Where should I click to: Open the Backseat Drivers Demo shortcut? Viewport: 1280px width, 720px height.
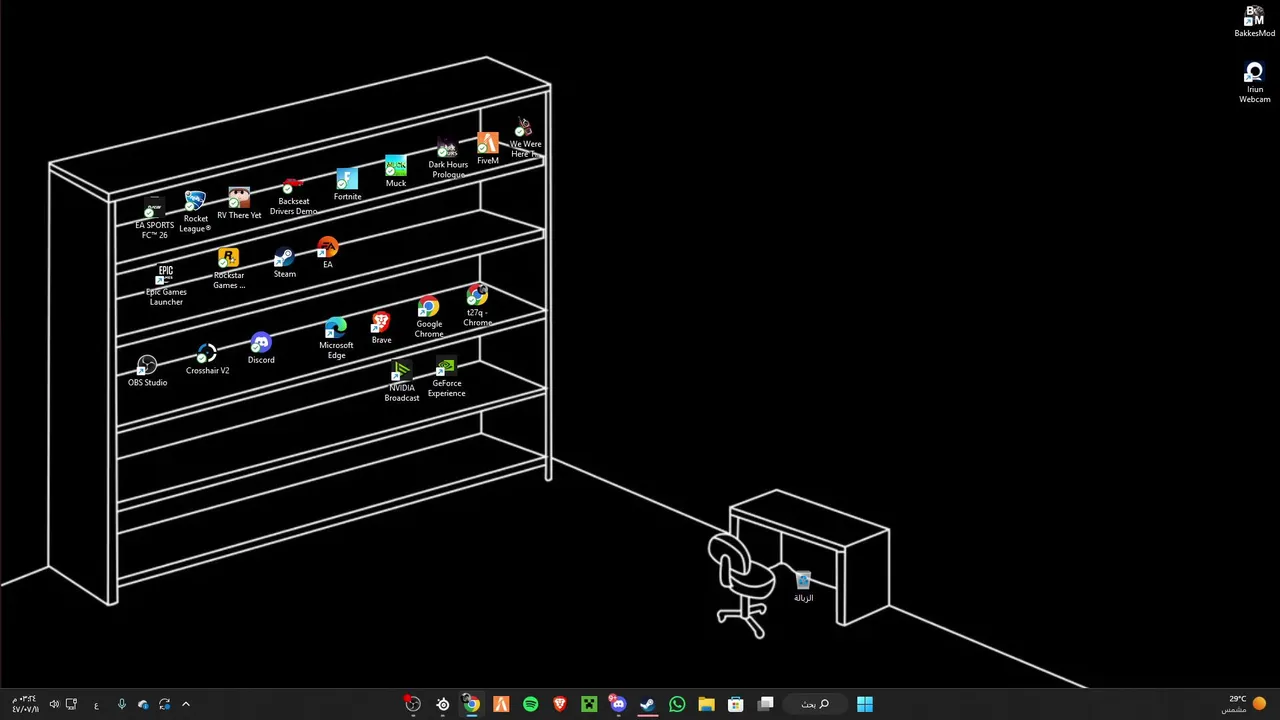[293, 197]
